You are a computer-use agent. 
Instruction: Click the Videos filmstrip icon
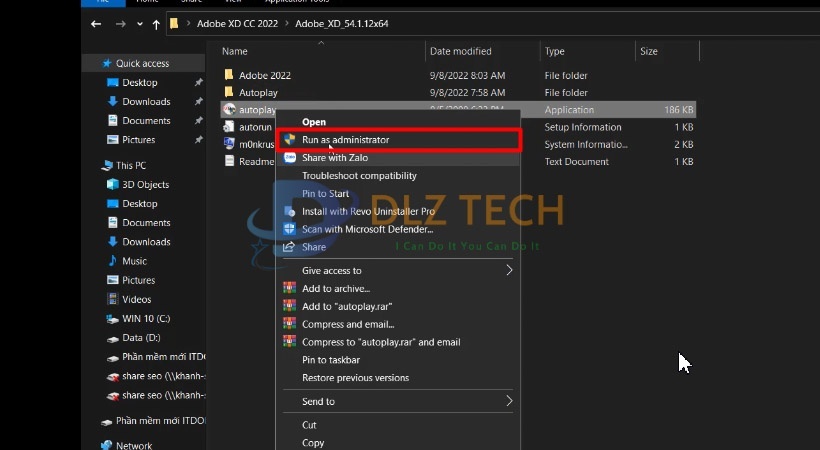112,299
